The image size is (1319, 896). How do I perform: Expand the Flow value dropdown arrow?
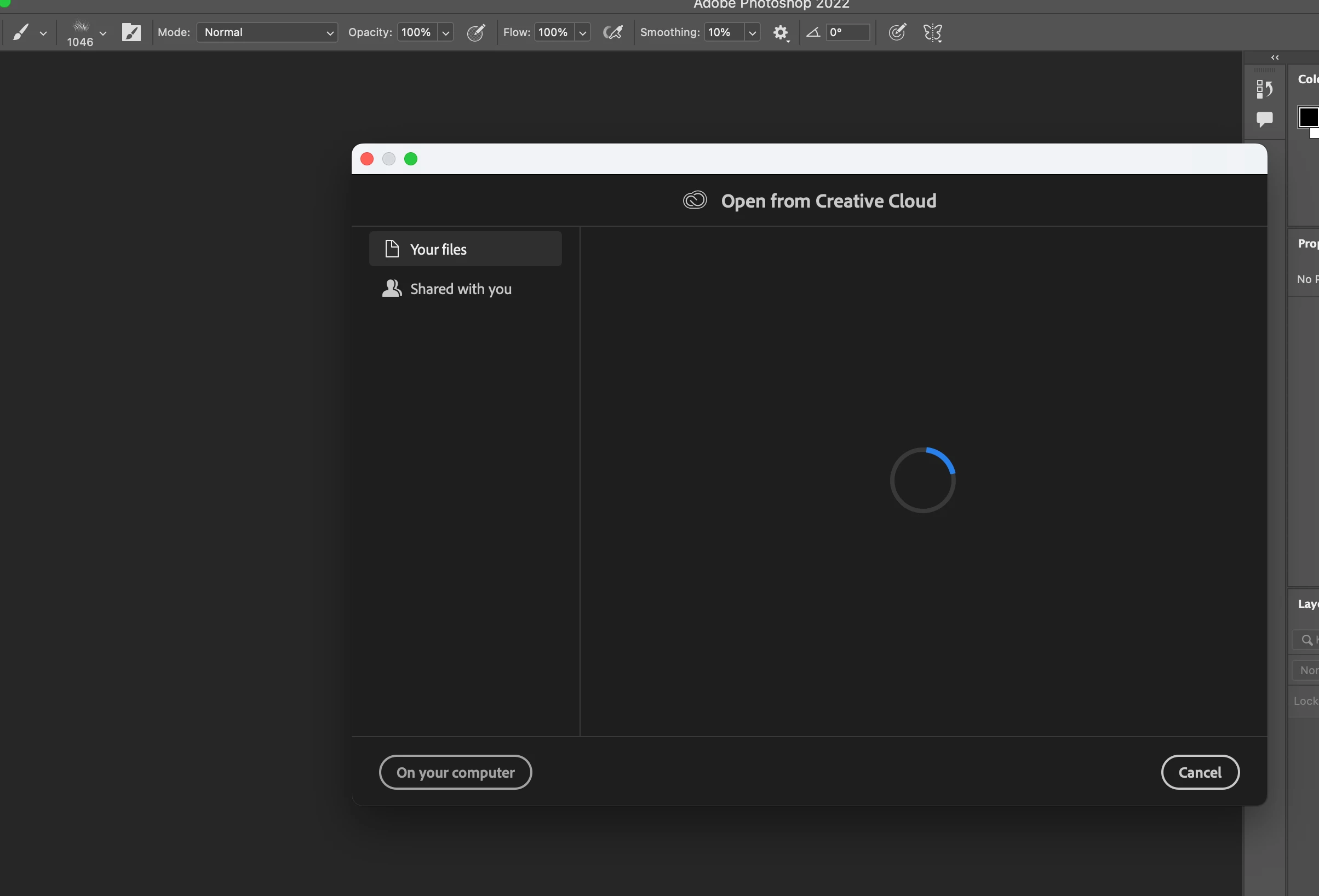pos(582,33)
